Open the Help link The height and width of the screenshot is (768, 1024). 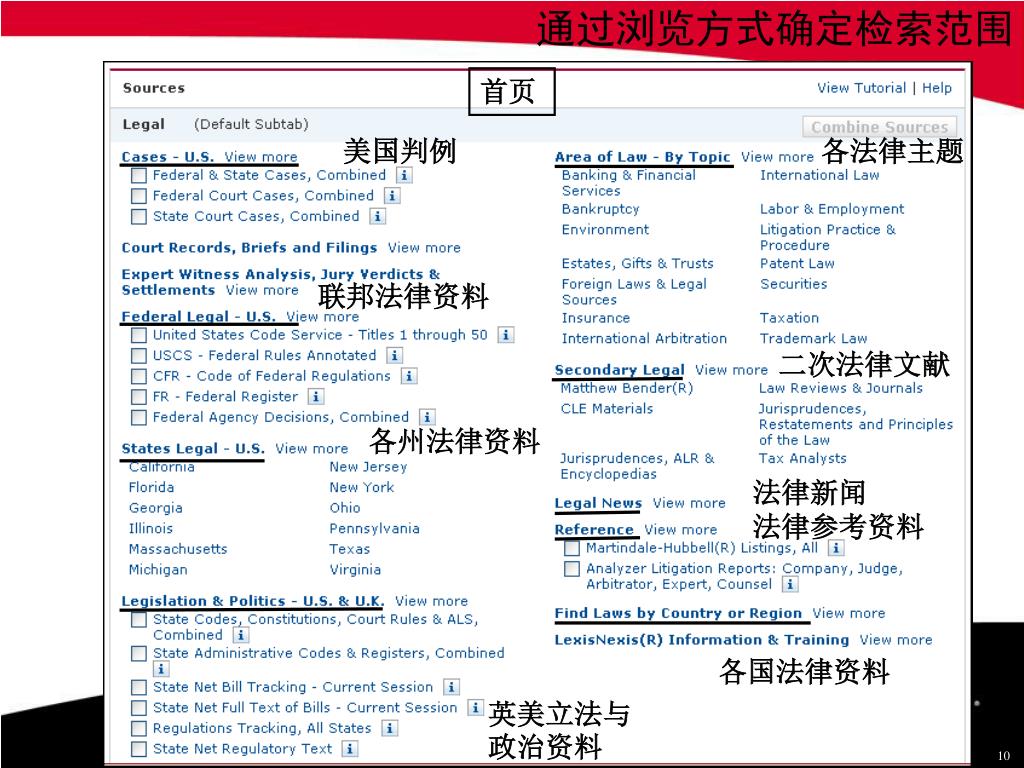click(936, 88)
